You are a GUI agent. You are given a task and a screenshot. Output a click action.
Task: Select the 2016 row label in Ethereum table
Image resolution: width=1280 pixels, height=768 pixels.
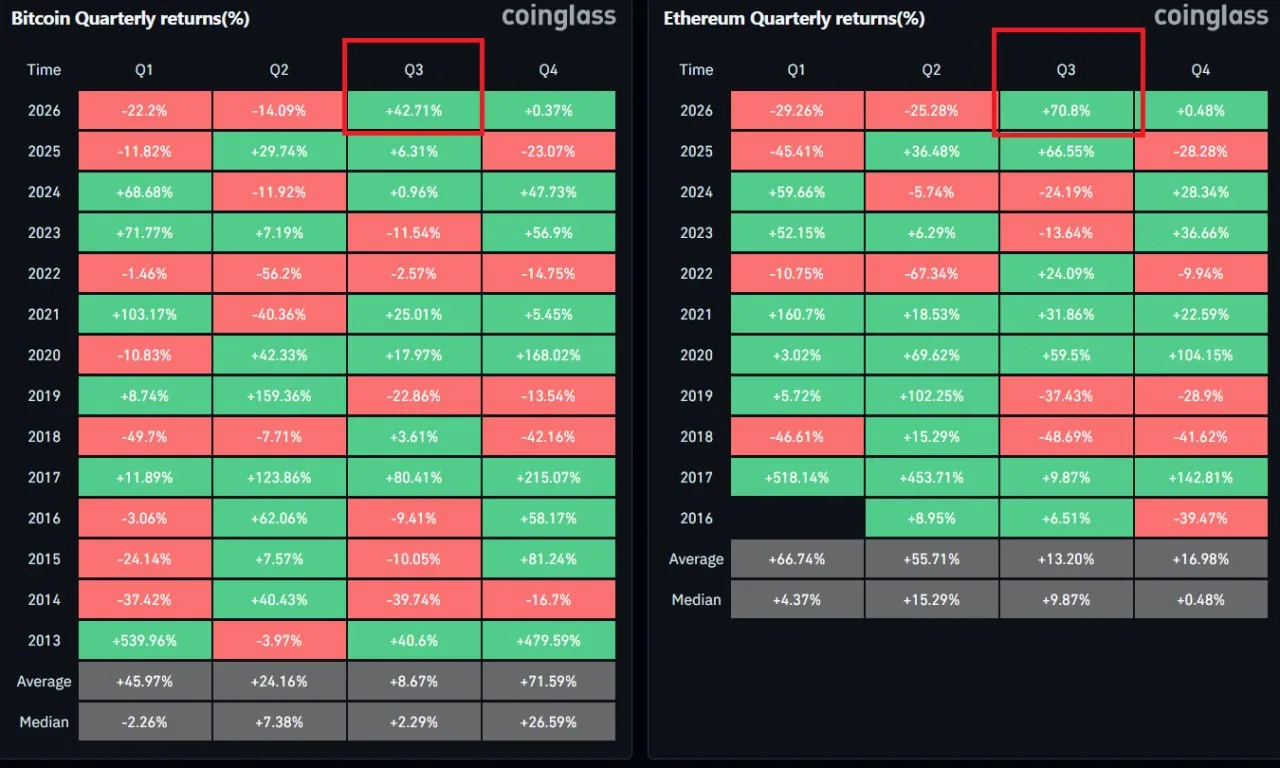click(696, 518)
